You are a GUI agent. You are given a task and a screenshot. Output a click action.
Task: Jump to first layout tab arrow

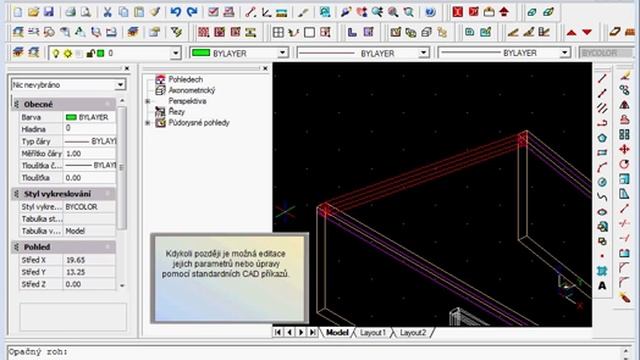(x=278, y=332)
